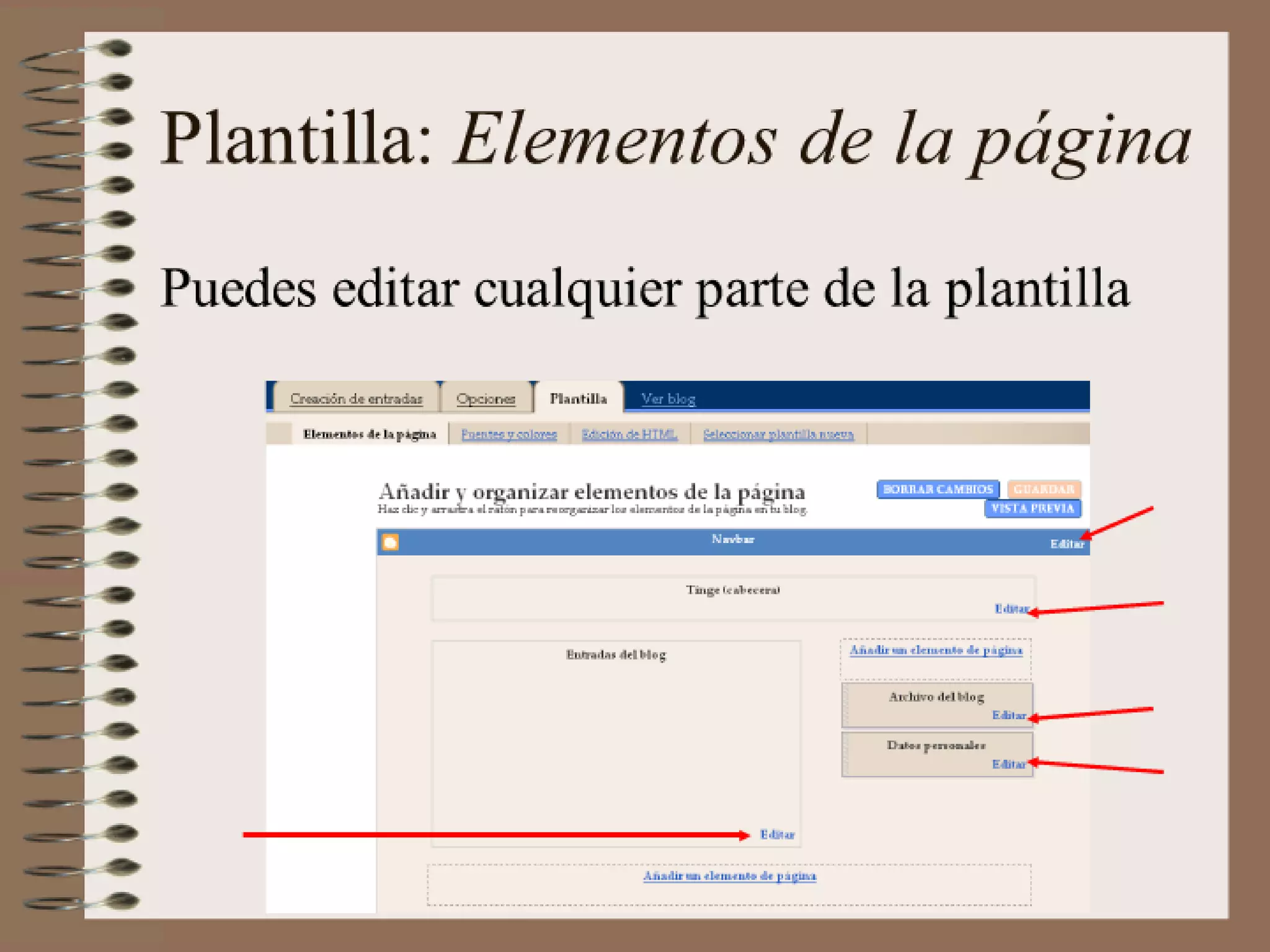
Task: Click heading Añadir y organizar elementos
Action: click(592, 492)
